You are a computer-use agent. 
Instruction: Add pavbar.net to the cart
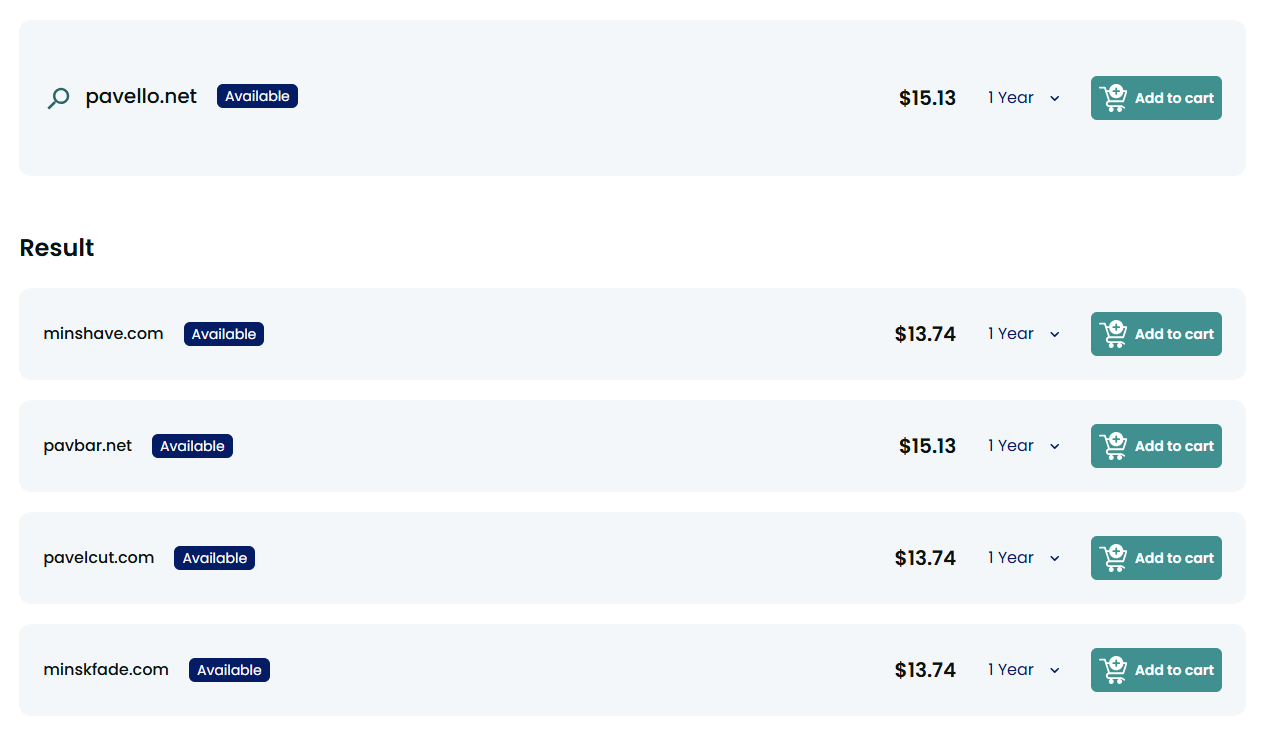(1173, 446)
